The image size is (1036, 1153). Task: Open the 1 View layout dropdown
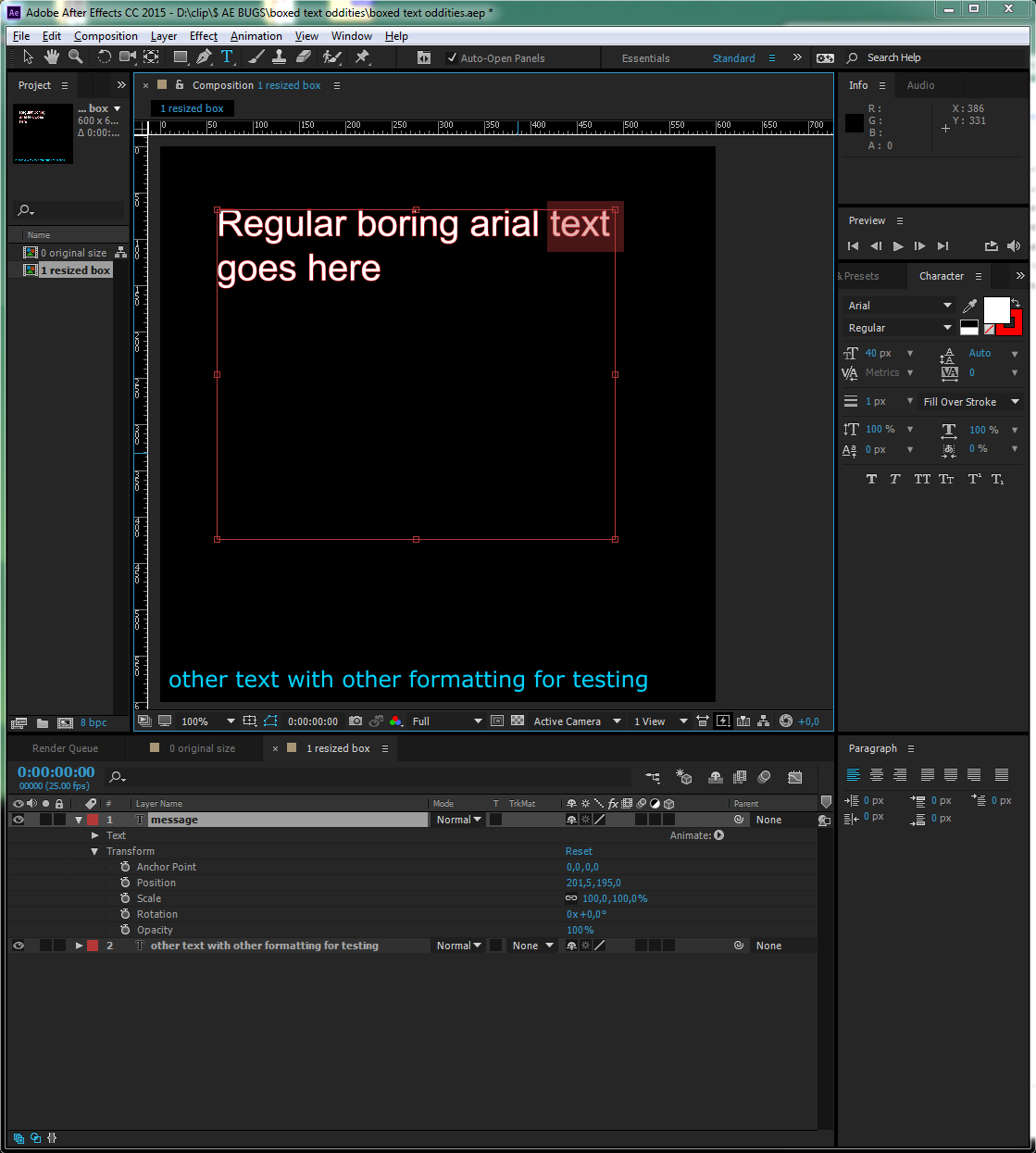coord(660,721)
